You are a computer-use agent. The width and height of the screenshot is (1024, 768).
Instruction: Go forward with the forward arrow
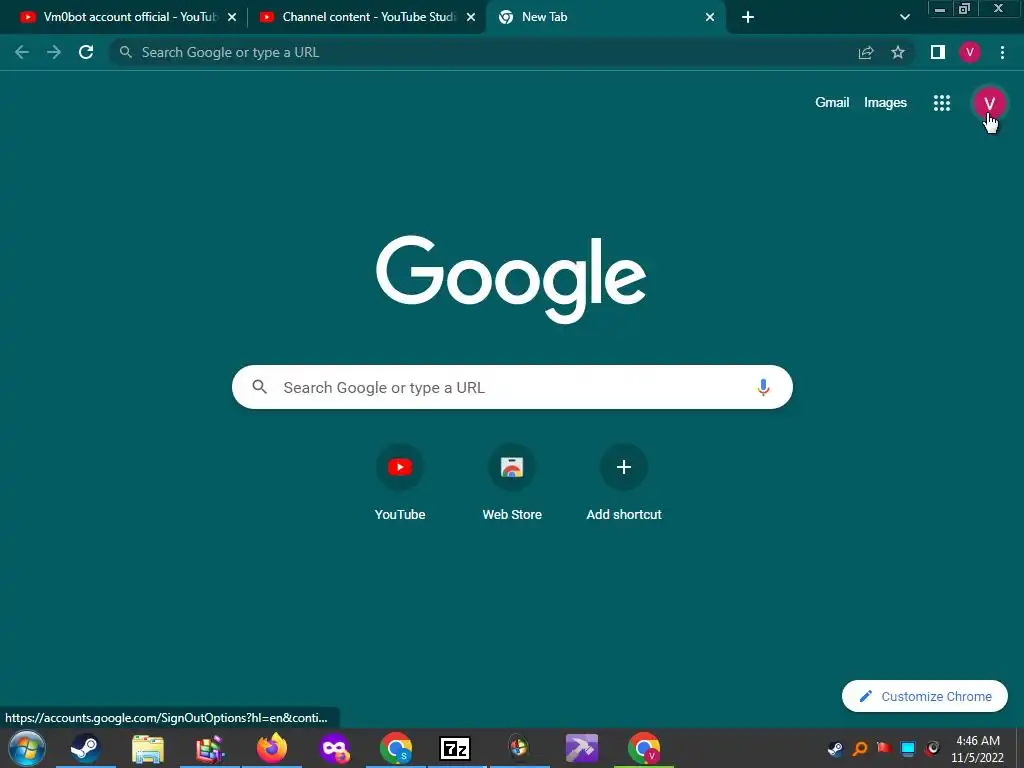tap(54, 52)
